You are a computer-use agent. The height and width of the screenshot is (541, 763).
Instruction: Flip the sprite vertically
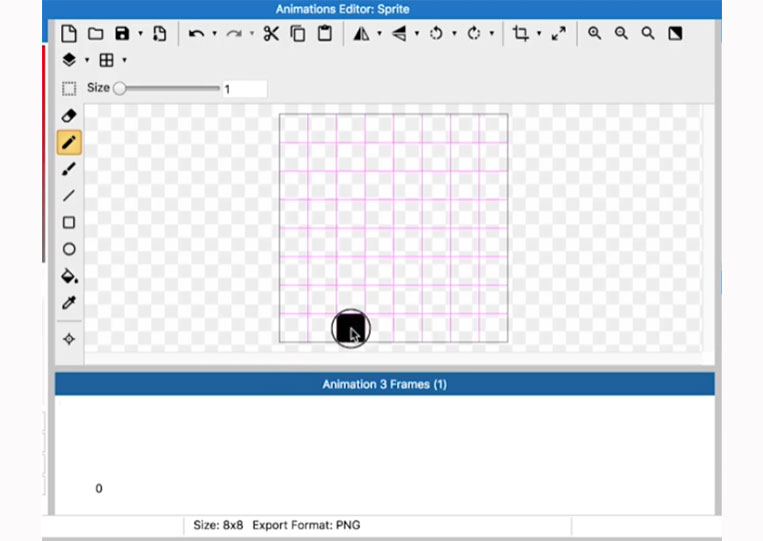coord(399,34)
